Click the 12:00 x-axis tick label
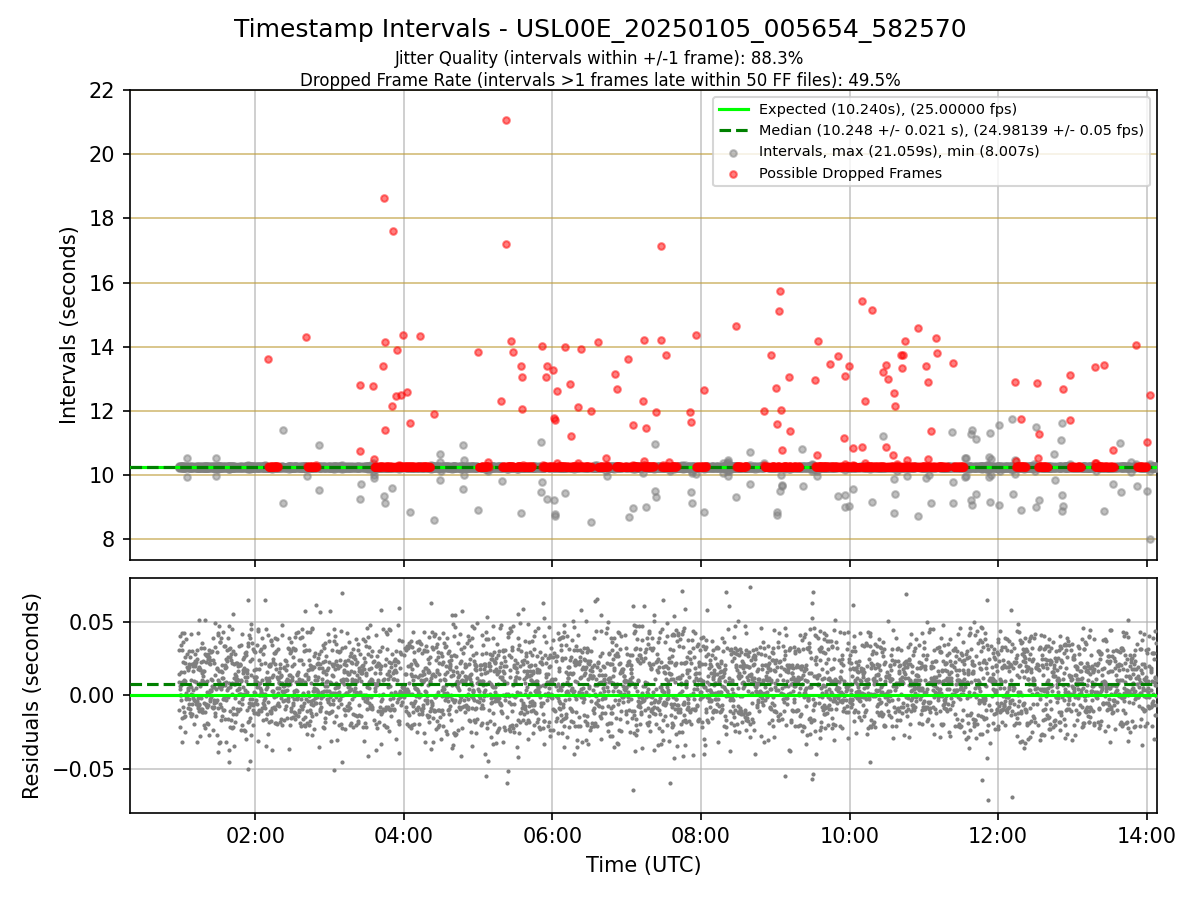The width and height of the screenshot is (1200, 900). (x=998, y=837)
